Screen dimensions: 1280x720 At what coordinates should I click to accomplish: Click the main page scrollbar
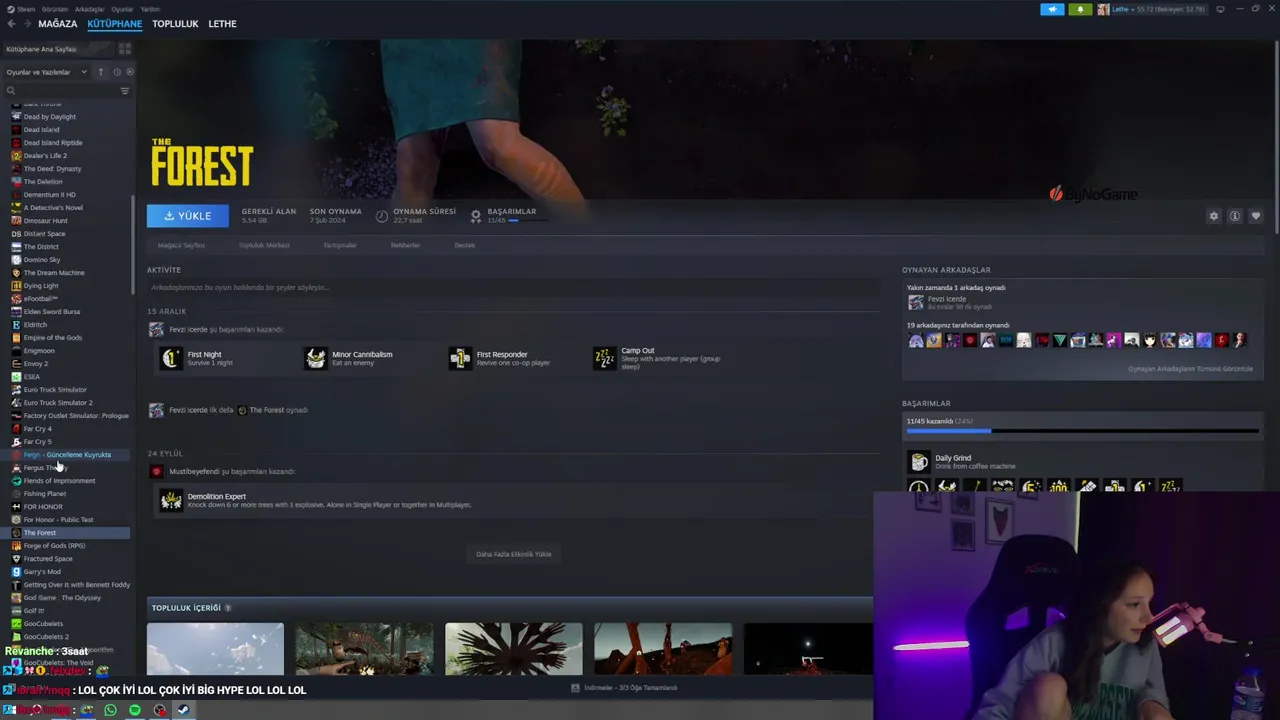[x=1276, y=139]
